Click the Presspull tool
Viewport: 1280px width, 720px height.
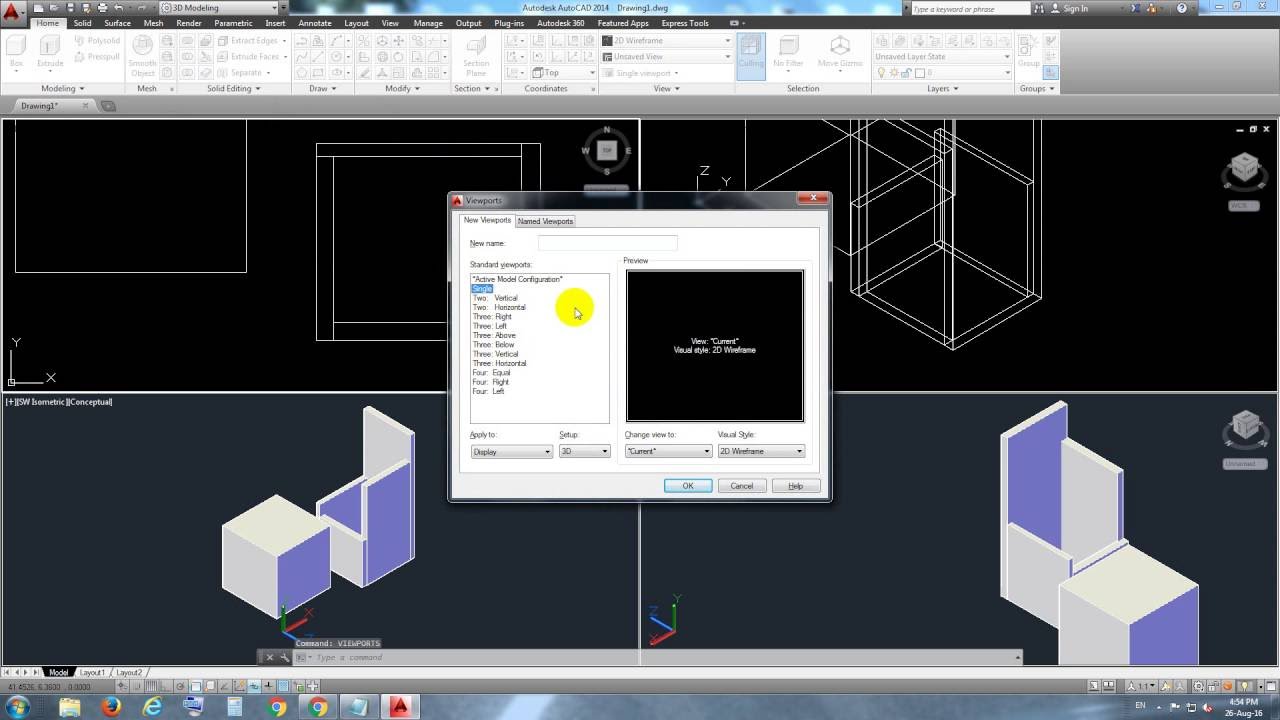coord(96,57)
